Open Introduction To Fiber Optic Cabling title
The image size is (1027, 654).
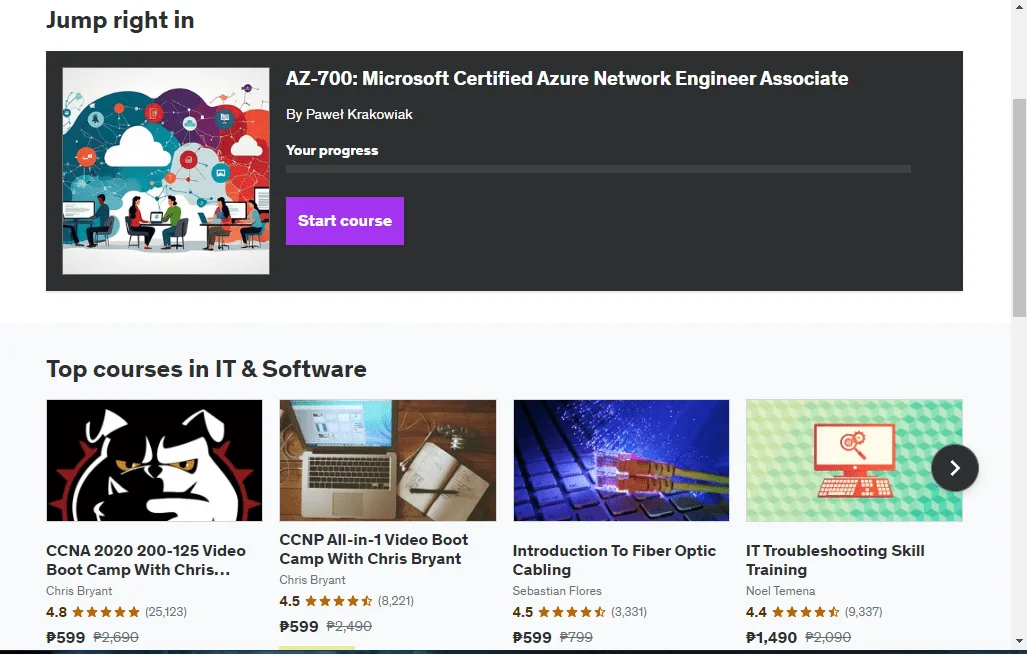click(x=614, y=560)
